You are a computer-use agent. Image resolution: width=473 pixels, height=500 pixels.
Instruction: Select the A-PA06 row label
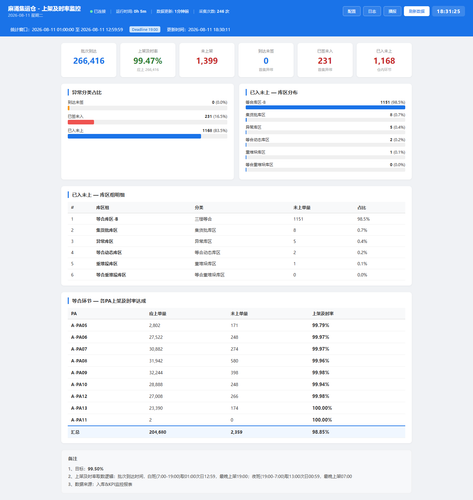click(79, 337)
